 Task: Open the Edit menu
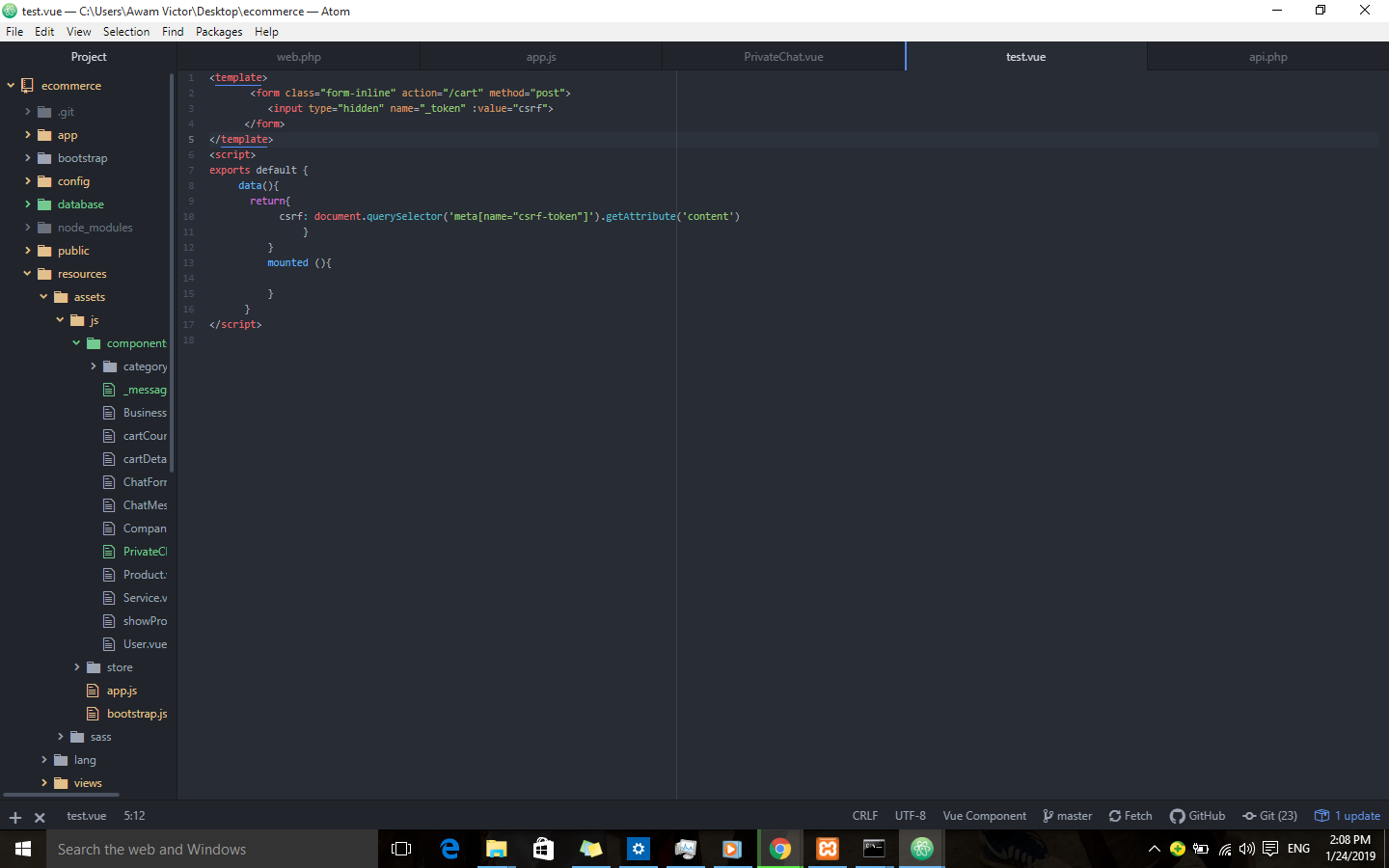coord(44,32)
